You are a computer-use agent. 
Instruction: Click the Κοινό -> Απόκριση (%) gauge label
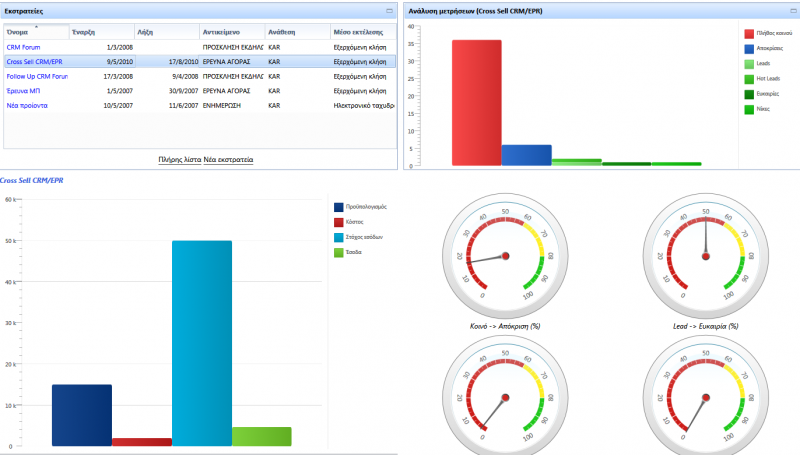click(505, 326)
